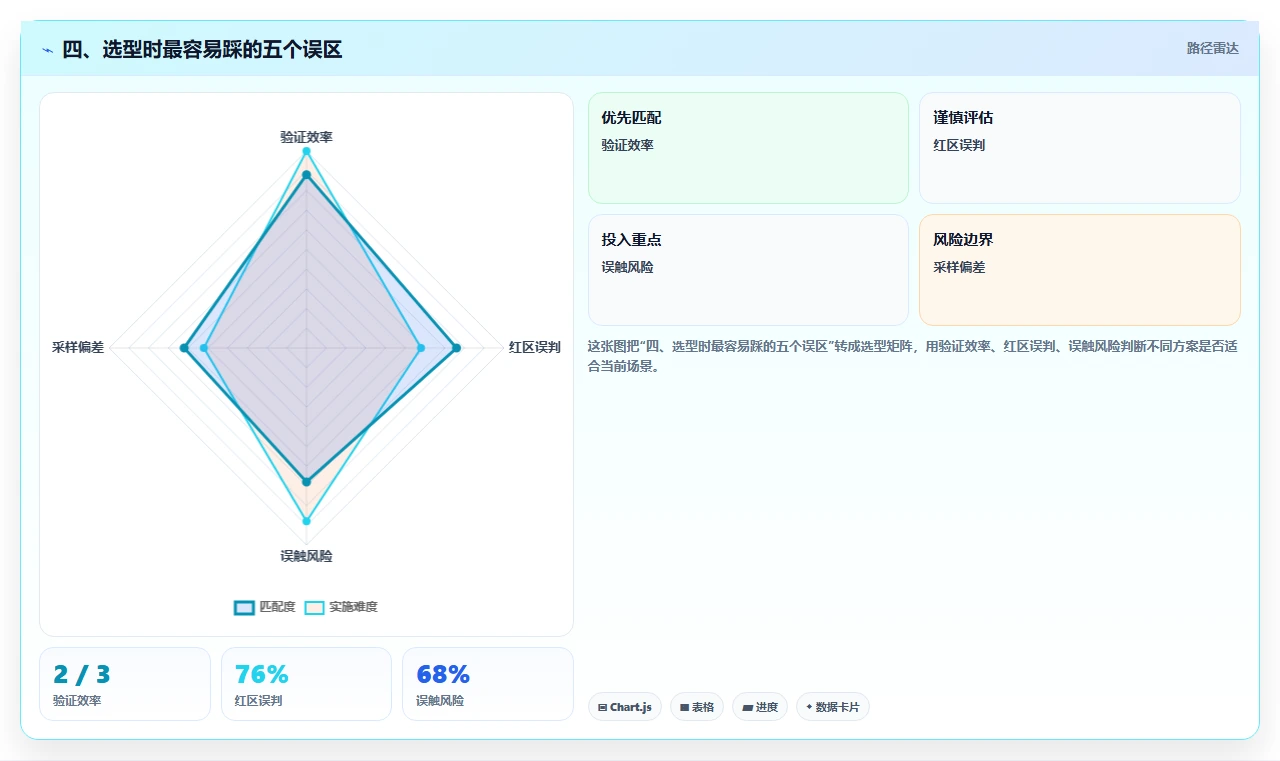Image resolution: width=1280 pixels, height=761 pixels.
Task: Select the 进度 chip label
Action: pos(766,707)
